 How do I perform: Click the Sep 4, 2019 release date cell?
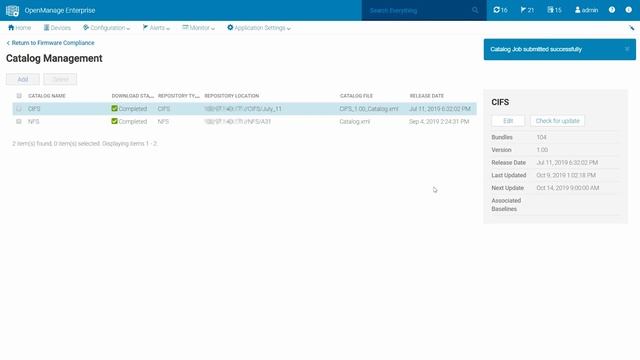439,122
